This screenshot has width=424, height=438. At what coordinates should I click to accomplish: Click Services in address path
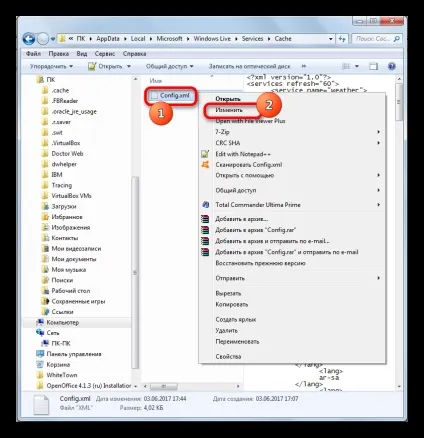tap(252, 39)
